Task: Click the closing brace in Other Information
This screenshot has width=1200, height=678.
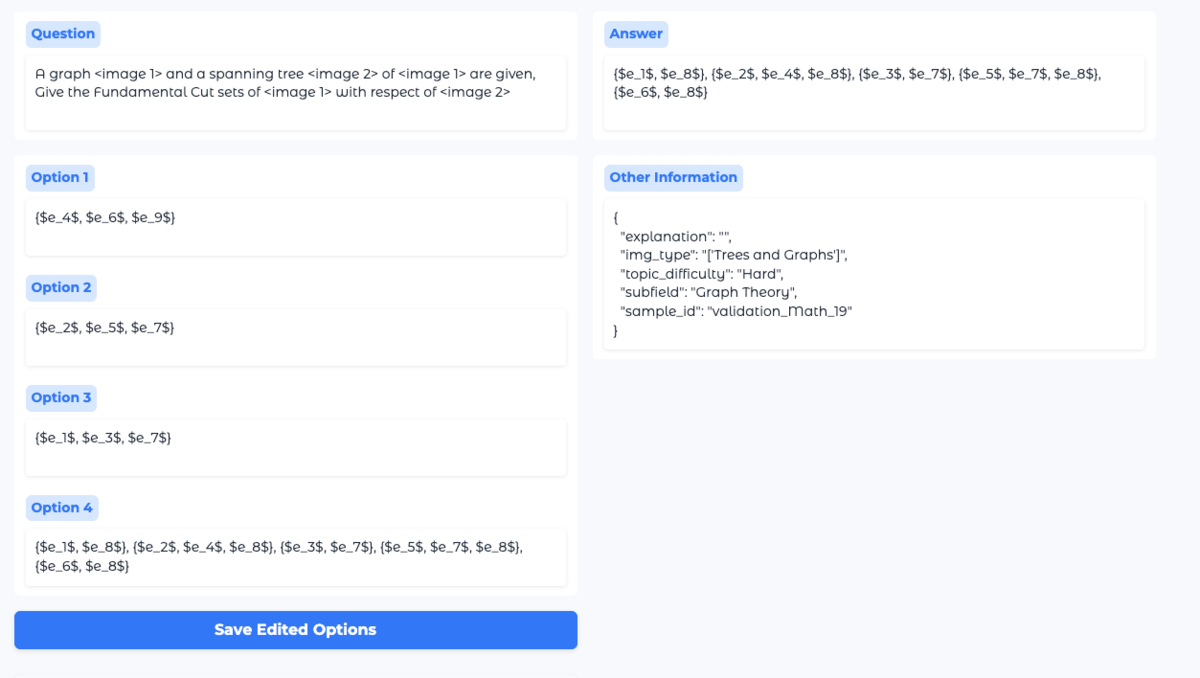Action: [x=616, y=331]
